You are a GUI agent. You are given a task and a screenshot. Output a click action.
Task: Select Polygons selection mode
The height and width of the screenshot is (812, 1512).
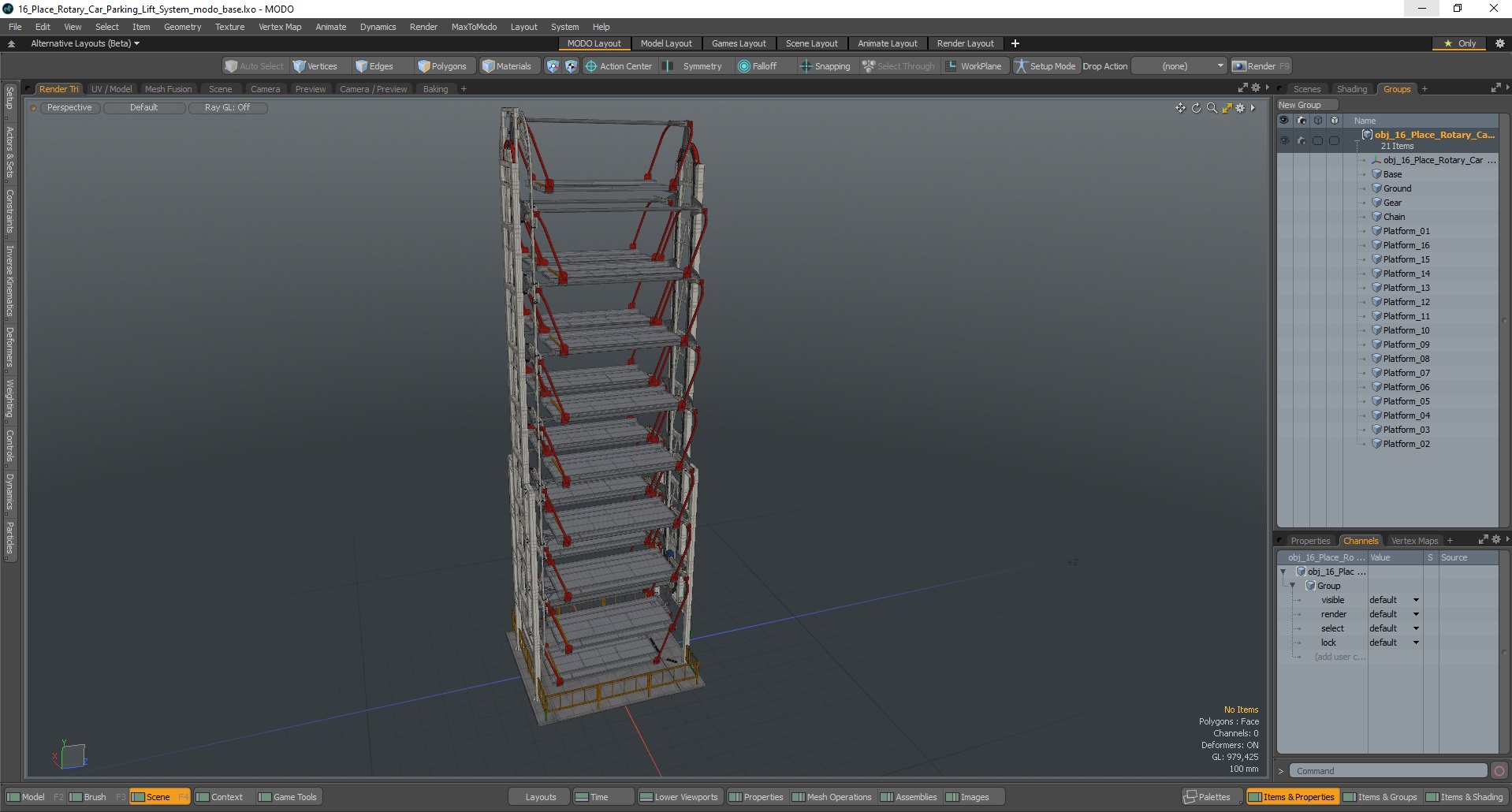pyautogui.click(x=443, y=66)
